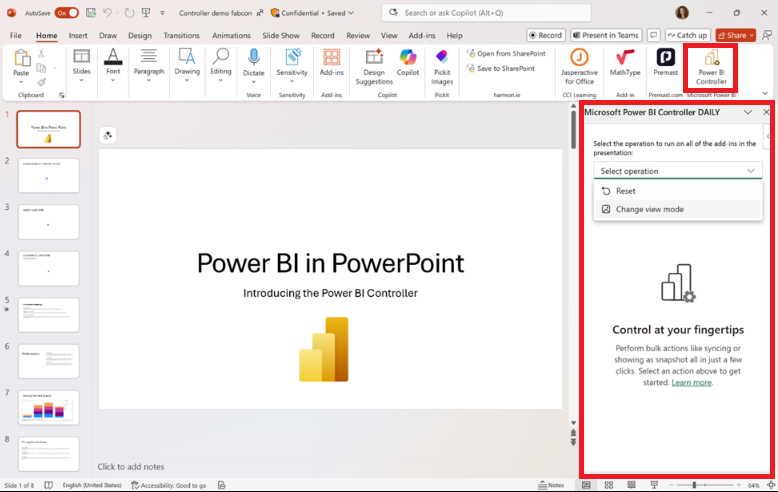Click the 64% zoom level
This screenshot has height=492, width=778.
pyautogui.click(x=754, y=485)
